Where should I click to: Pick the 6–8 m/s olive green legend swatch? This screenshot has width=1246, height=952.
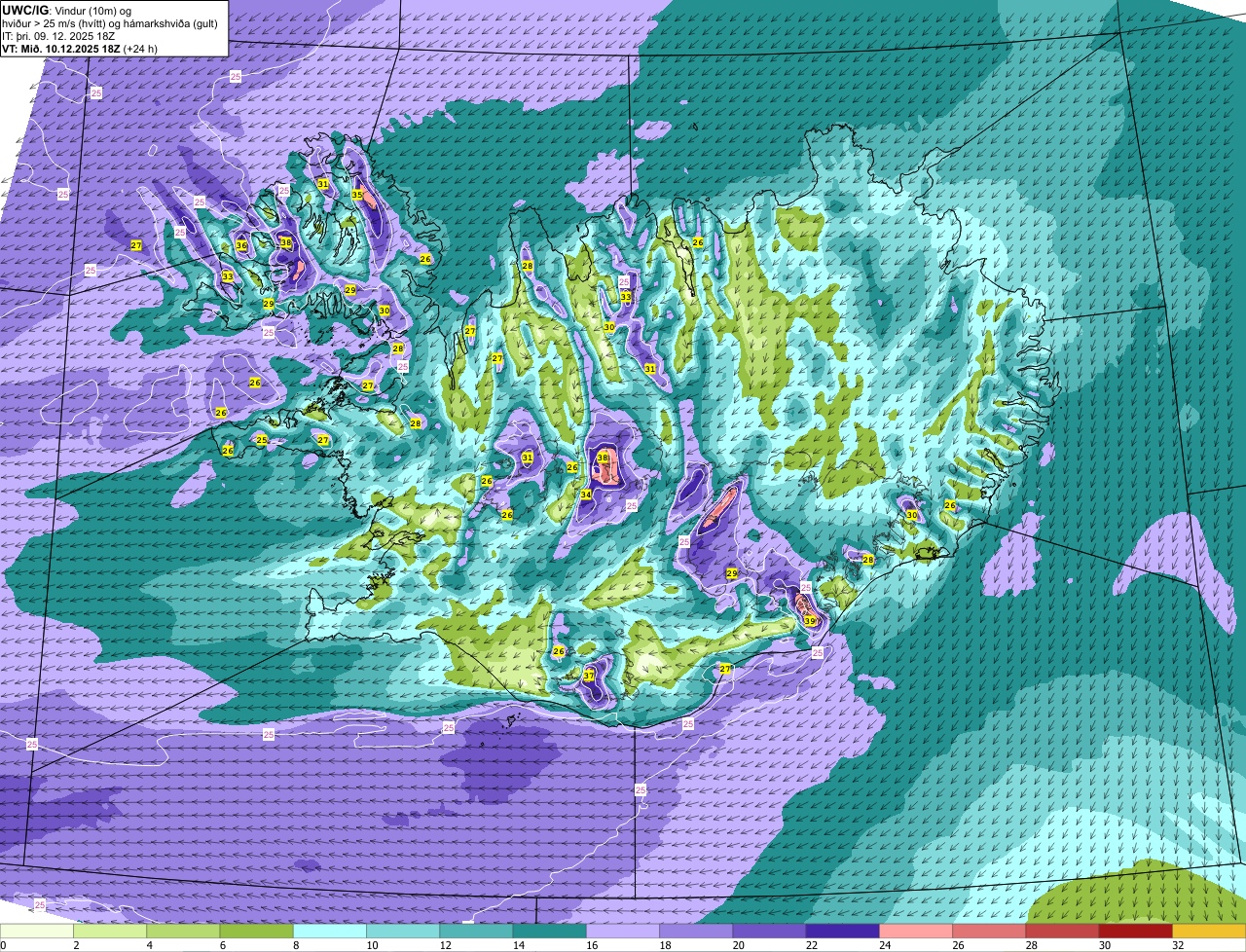point(257,931)
